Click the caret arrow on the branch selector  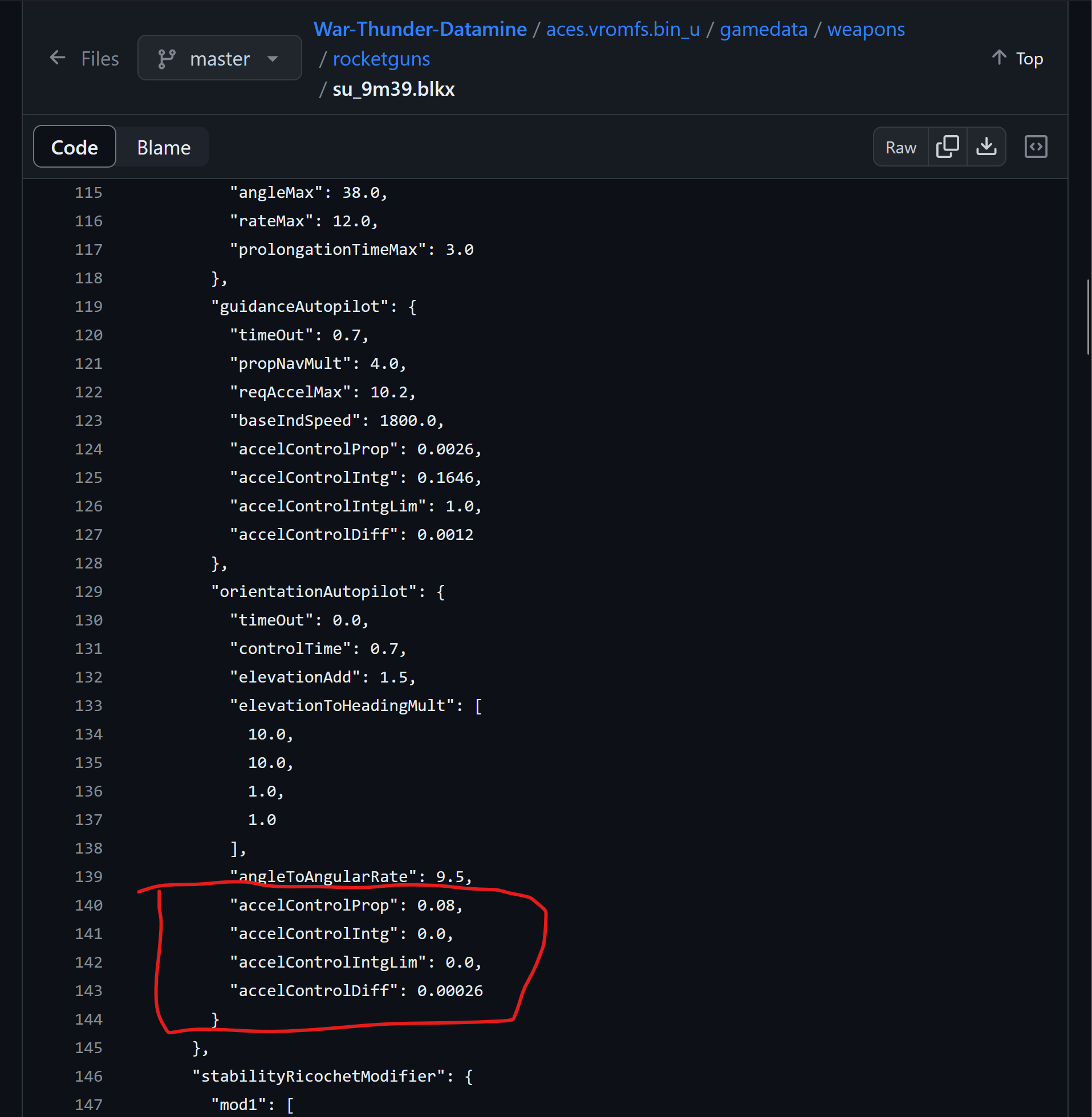click(273, 59)
